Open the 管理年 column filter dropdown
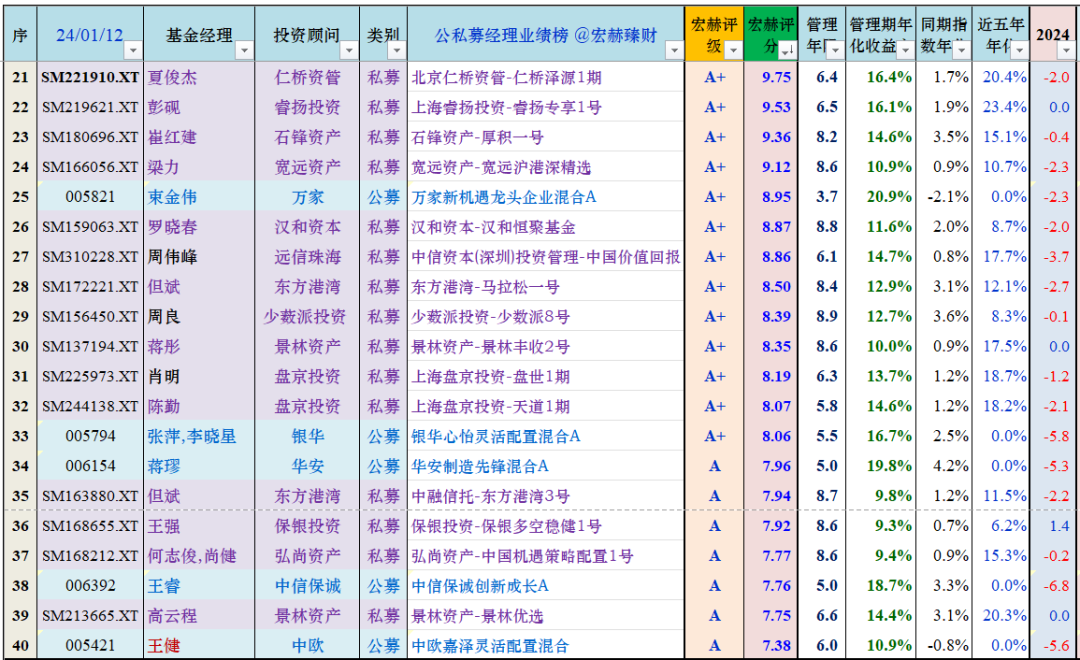 pyautogui.click(x=835, y=50)
